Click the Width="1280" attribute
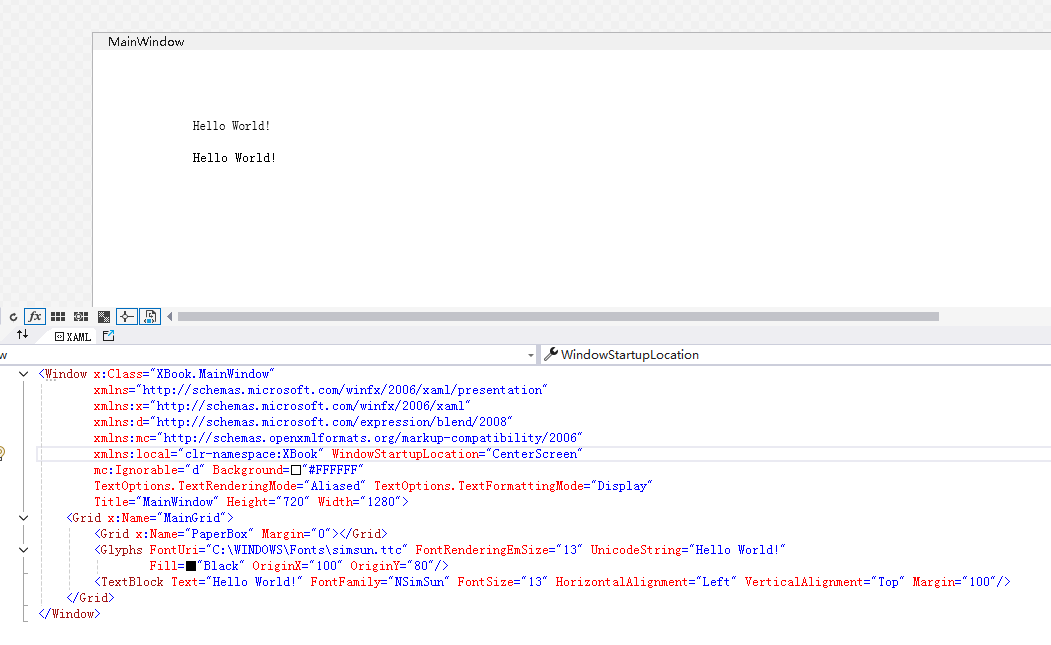The width and height of the screenshot is (1051, 645). (359, 503)
